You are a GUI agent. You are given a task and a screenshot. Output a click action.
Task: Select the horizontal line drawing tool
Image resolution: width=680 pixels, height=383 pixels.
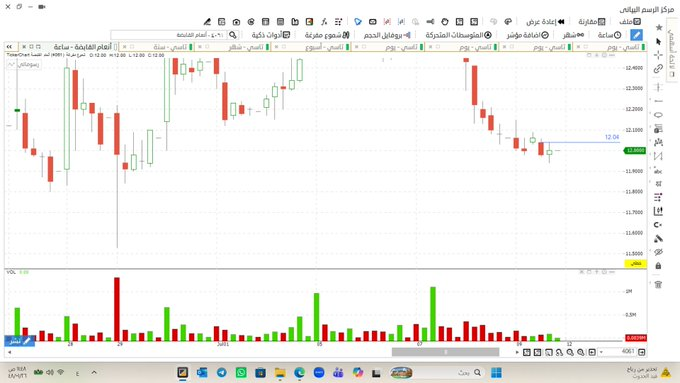coord(658,101)
